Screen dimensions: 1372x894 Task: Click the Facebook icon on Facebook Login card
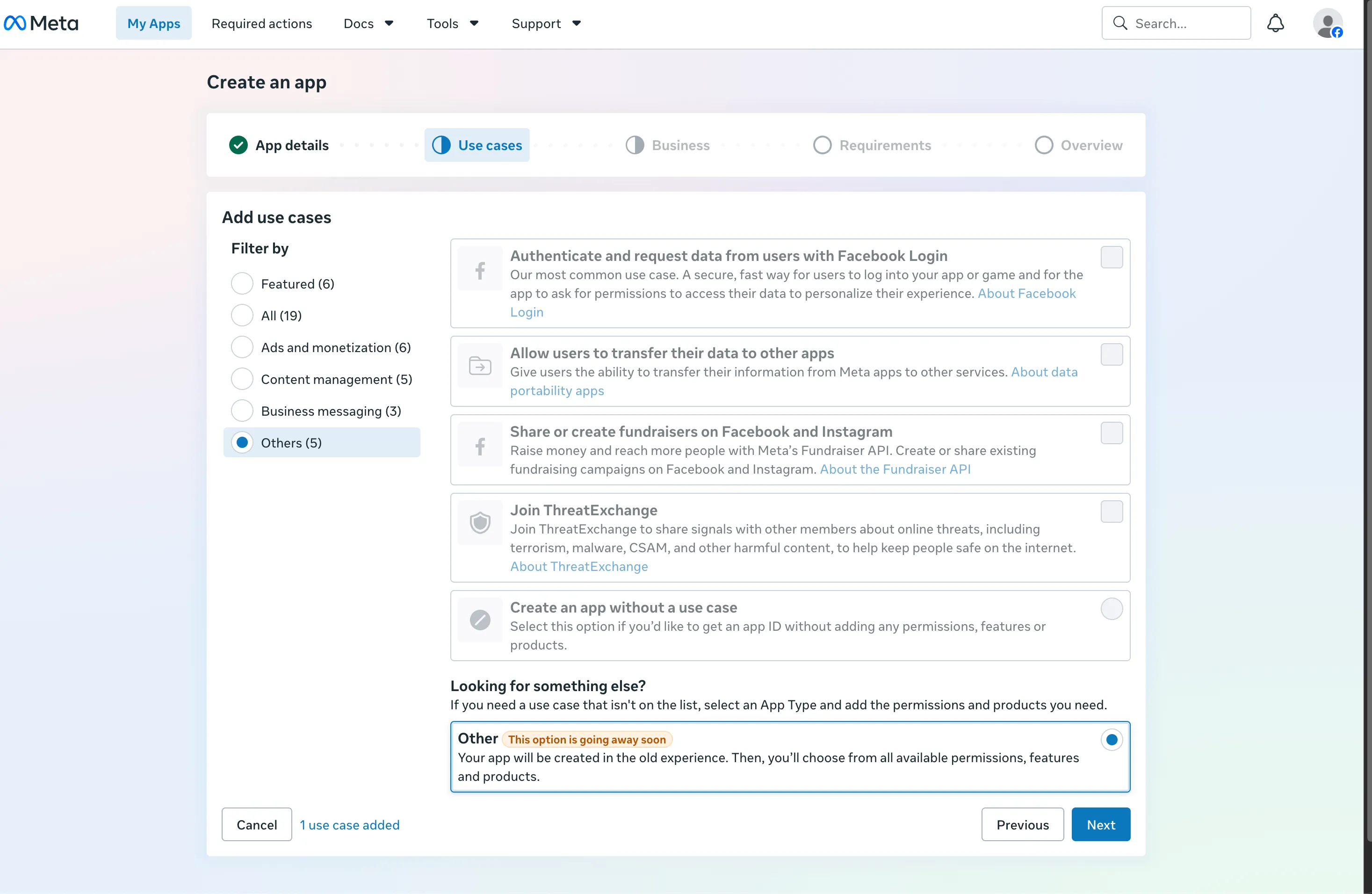[x=480, y=270]
